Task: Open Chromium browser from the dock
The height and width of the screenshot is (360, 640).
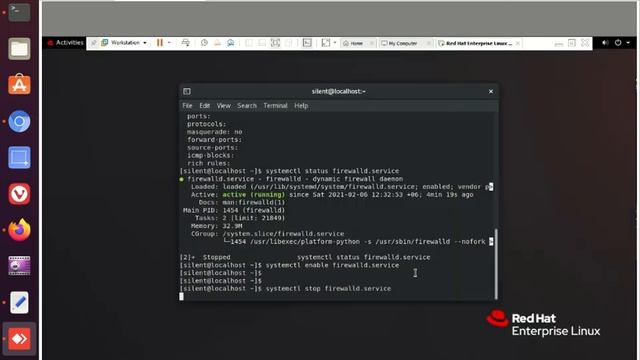Action: (19, 121)
